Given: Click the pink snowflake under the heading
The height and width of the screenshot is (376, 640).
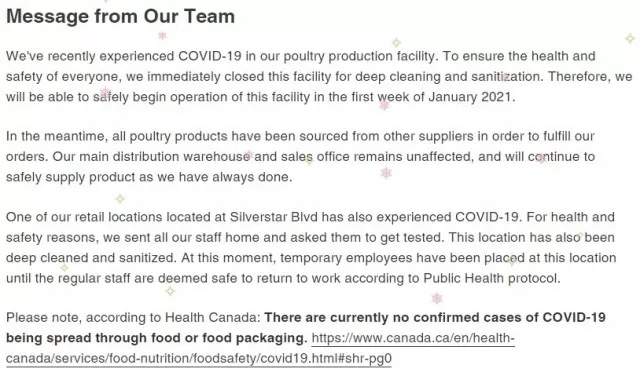Looking at the screenshot, I should click(162, 36).
